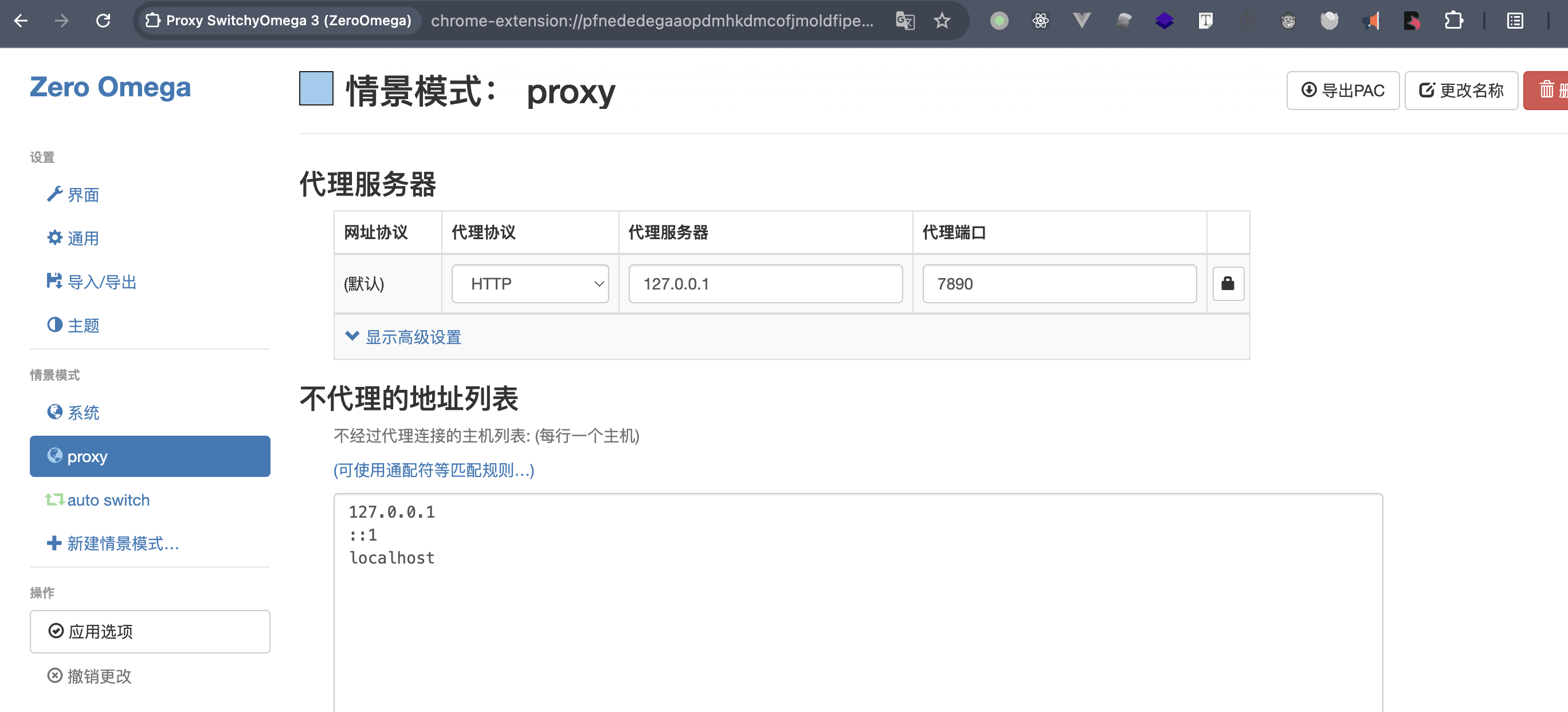Click the lock icon for proxy authentication
1568x712 pixels.
(1228, 283)
